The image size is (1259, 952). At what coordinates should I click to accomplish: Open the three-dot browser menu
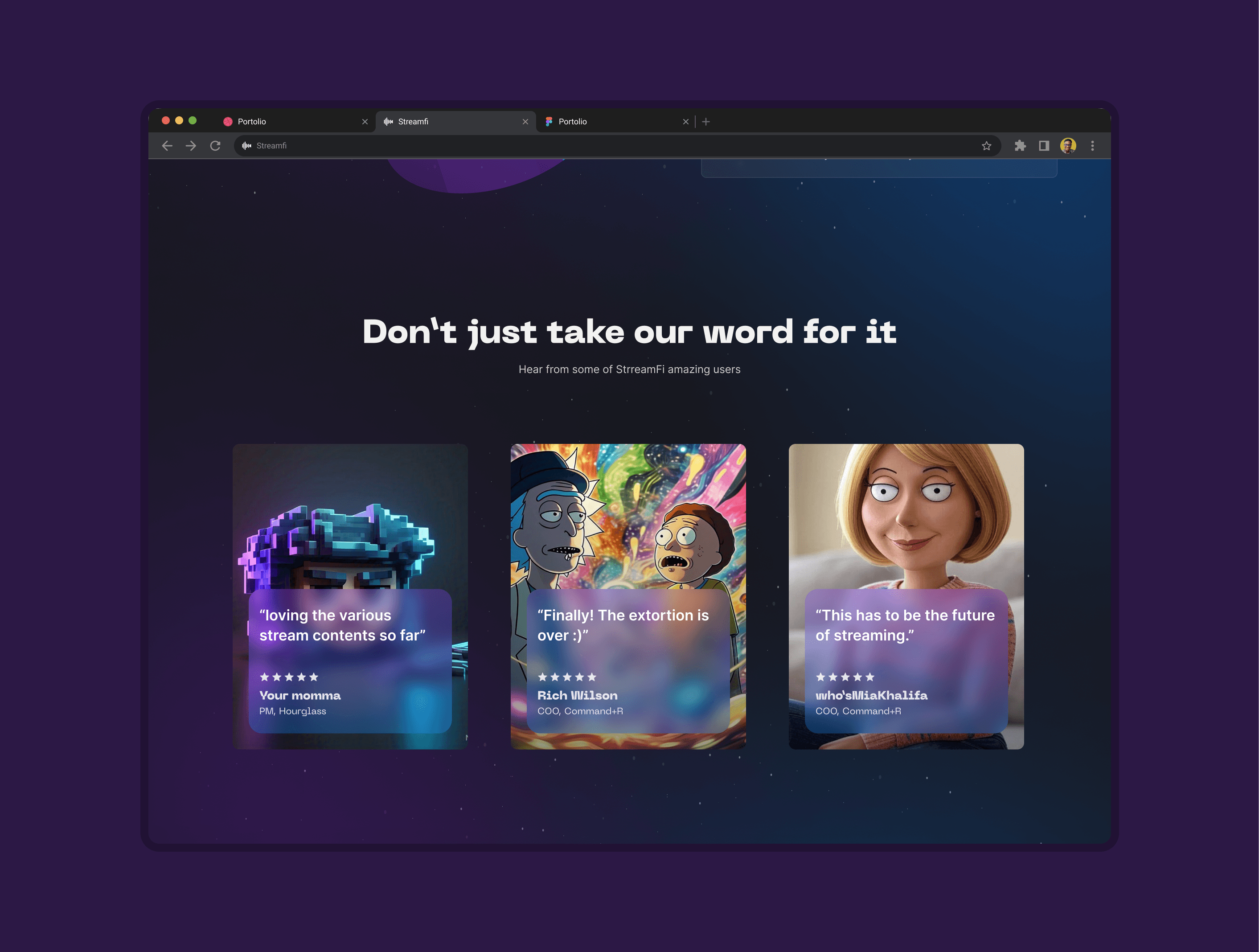point(1092,146)
